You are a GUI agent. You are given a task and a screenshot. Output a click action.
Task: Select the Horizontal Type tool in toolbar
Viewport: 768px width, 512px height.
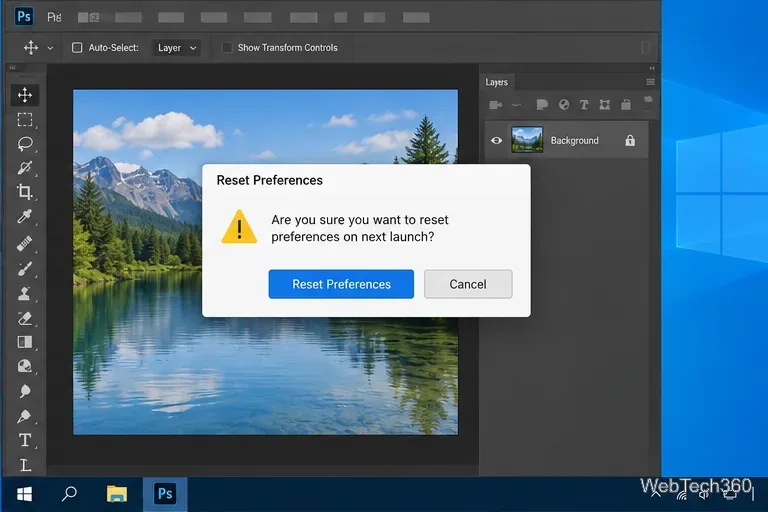25,440
